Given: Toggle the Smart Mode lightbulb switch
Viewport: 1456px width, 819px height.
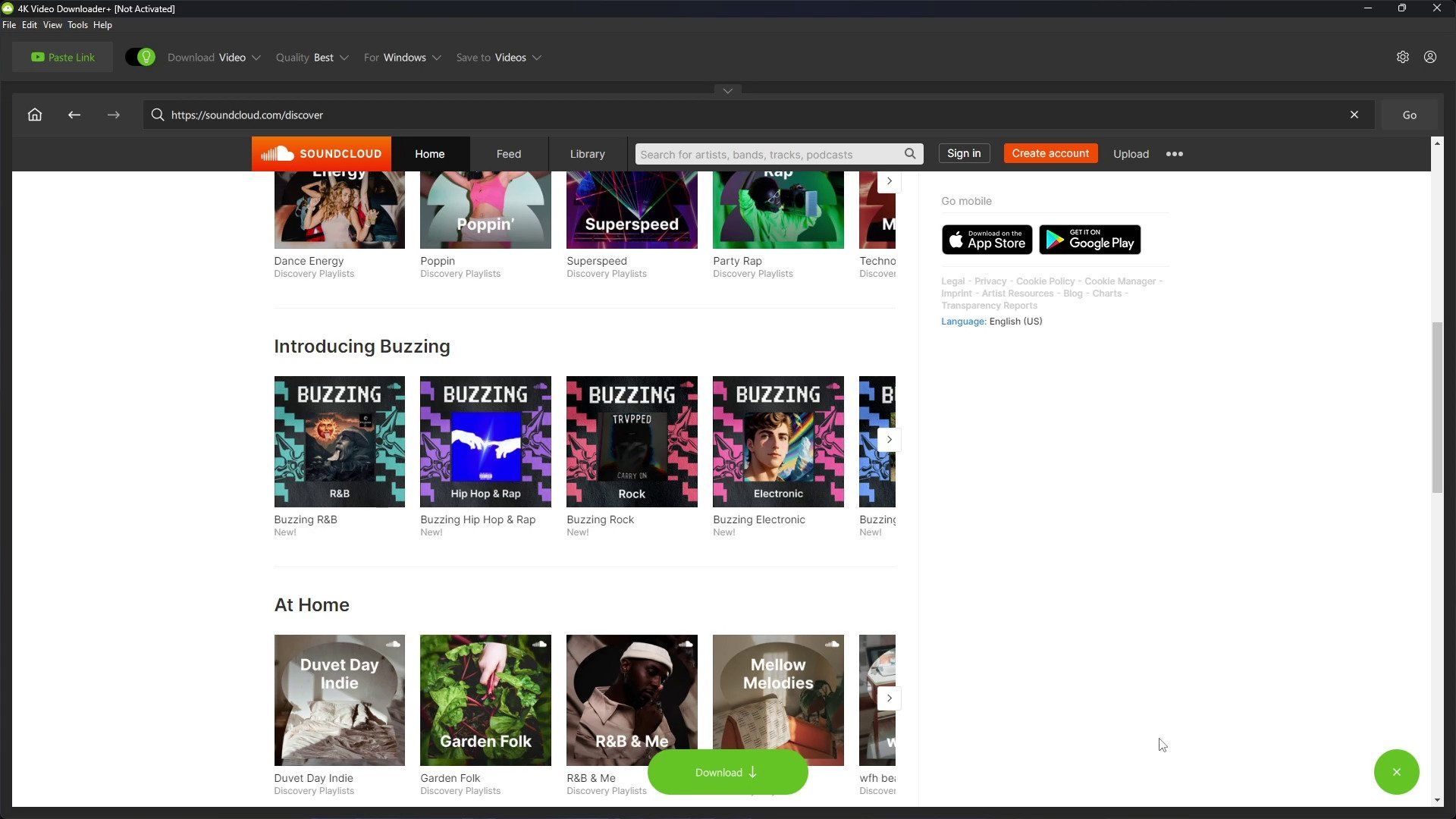Looking at the screenshot, I should tap(140, 57).
